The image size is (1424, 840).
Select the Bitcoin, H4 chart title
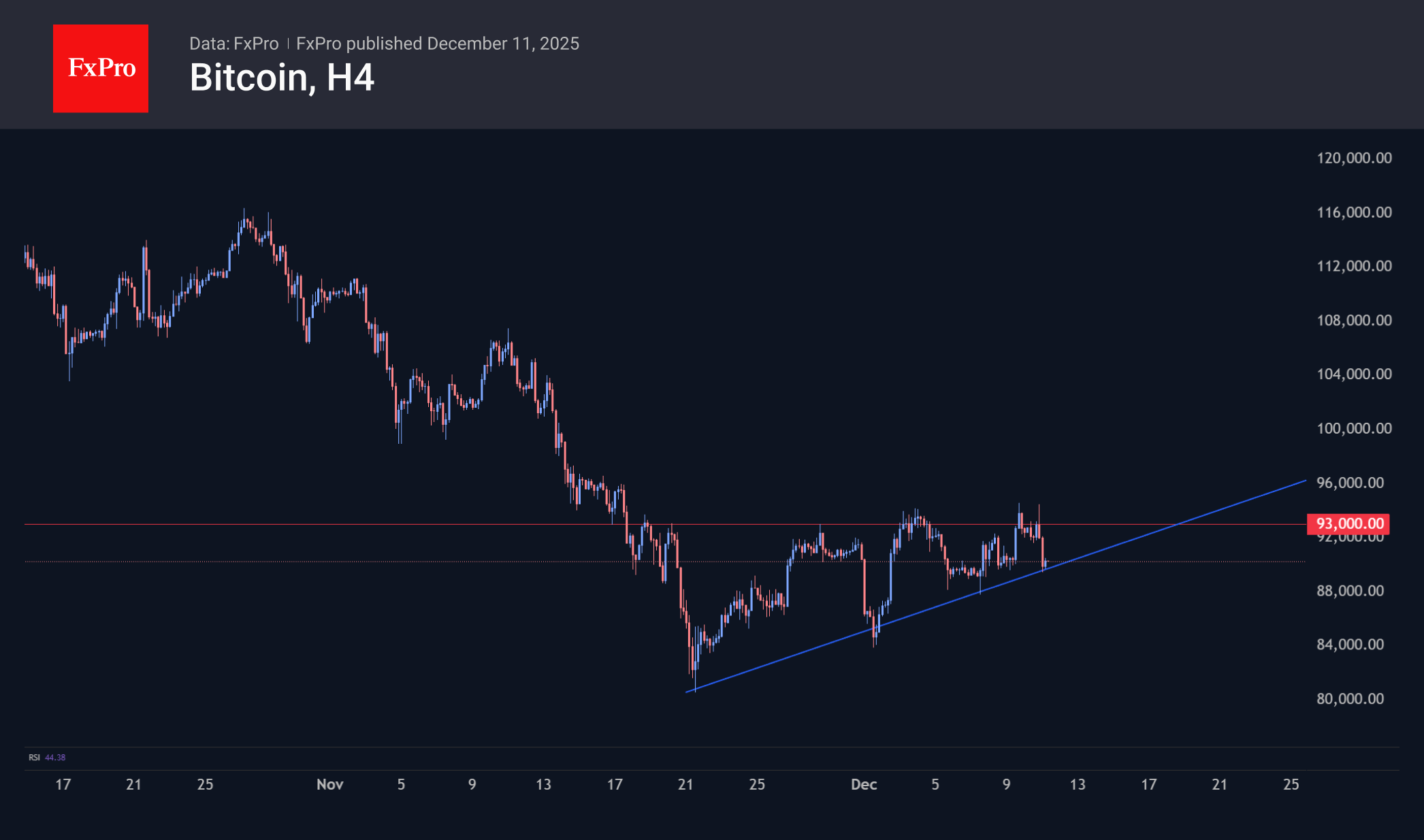point(281,78)
